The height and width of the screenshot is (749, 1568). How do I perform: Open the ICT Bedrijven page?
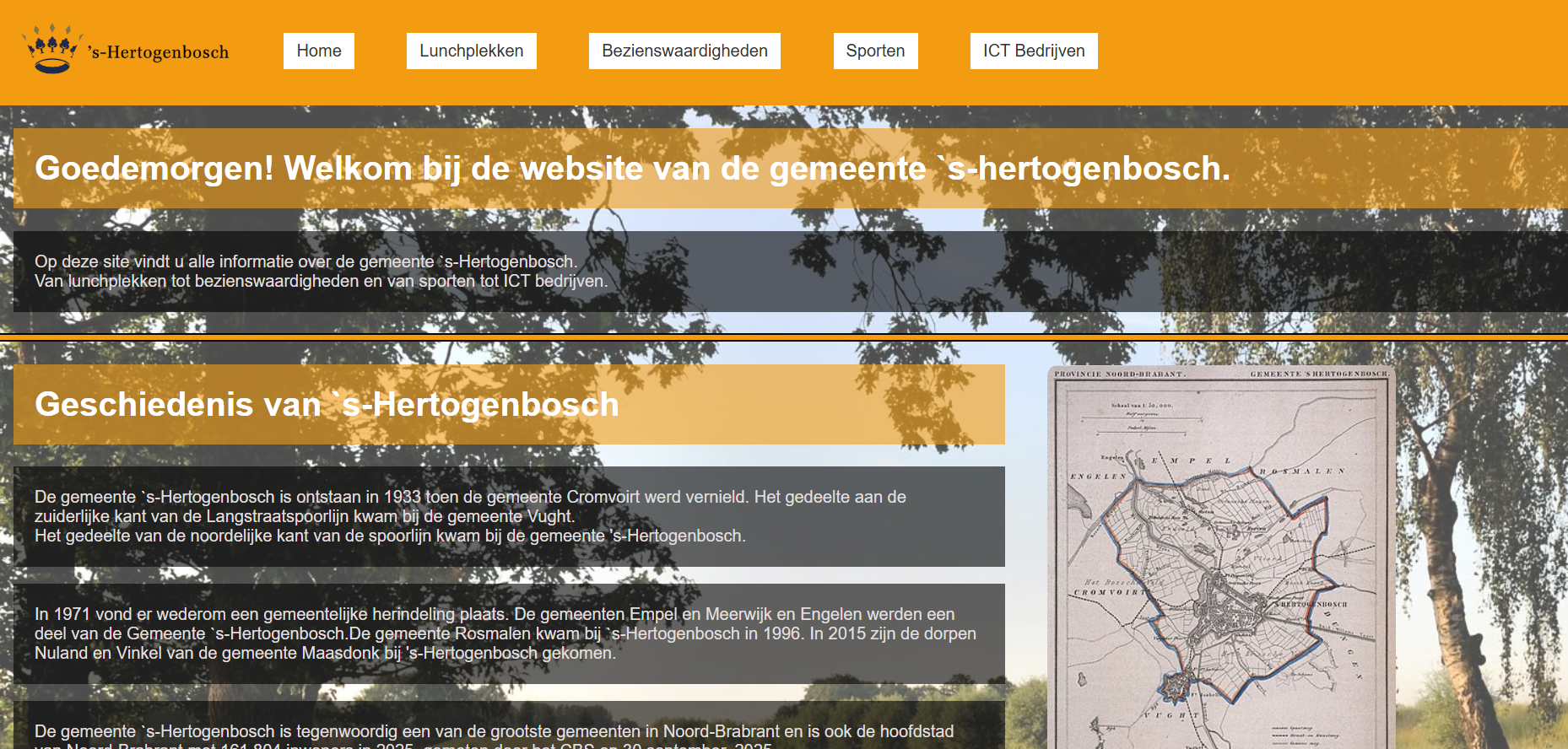pyautogui.click(x=1034, y=51)
